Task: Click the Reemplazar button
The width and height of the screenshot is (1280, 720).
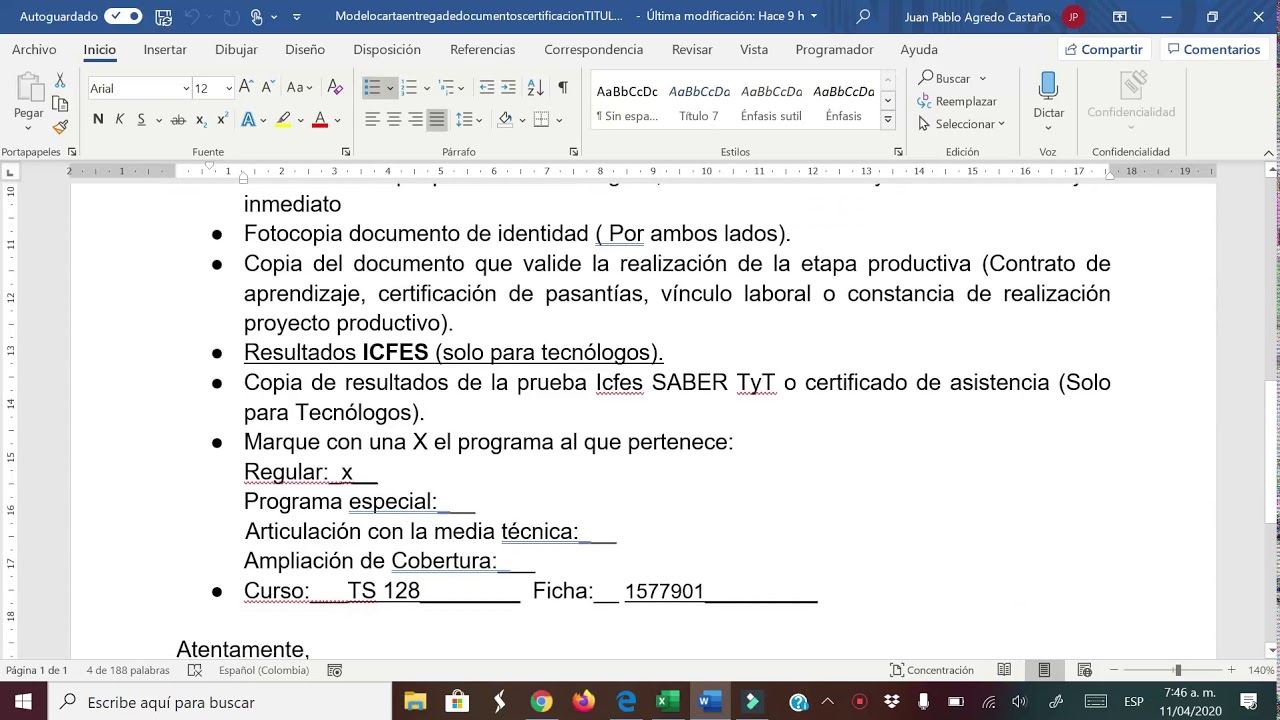Action: point(957,101)
